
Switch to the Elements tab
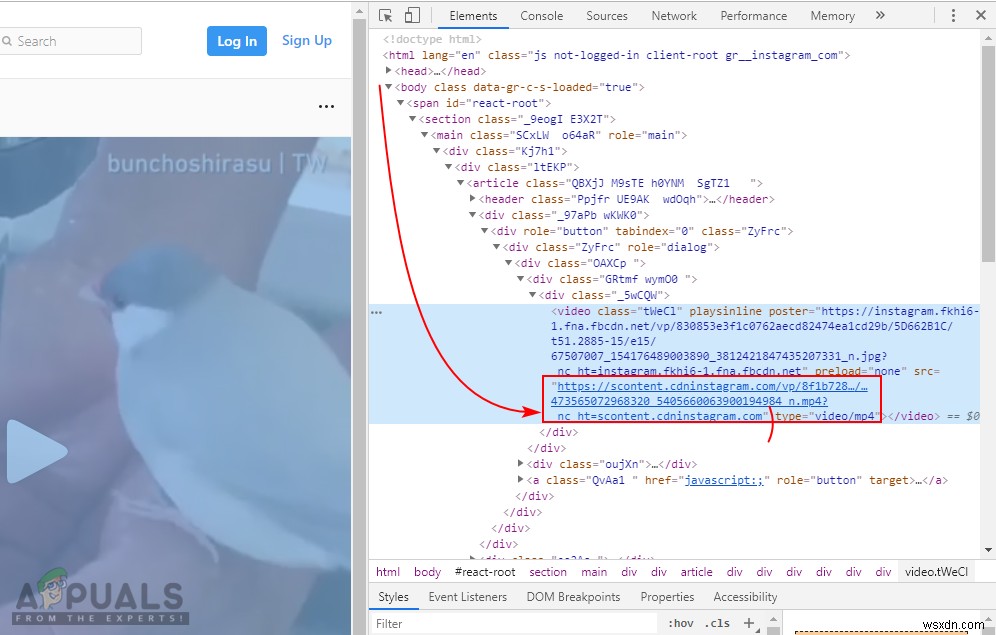click(x=473, y=16)
